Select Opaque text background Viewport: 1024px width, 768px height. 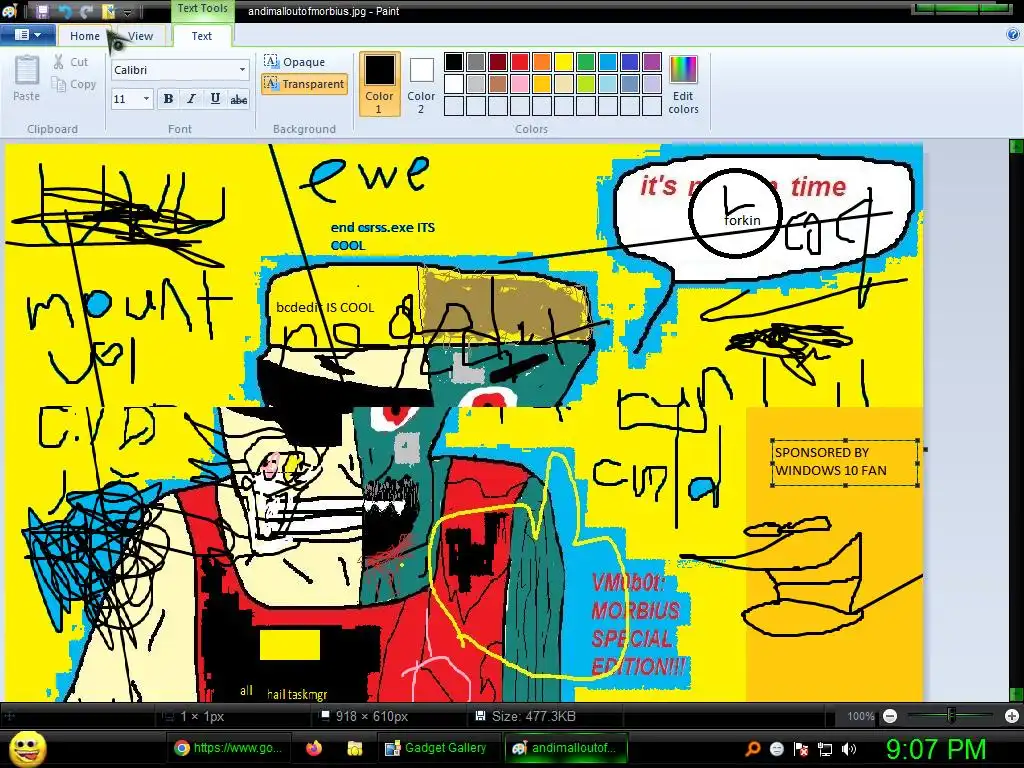click(295, 62)
